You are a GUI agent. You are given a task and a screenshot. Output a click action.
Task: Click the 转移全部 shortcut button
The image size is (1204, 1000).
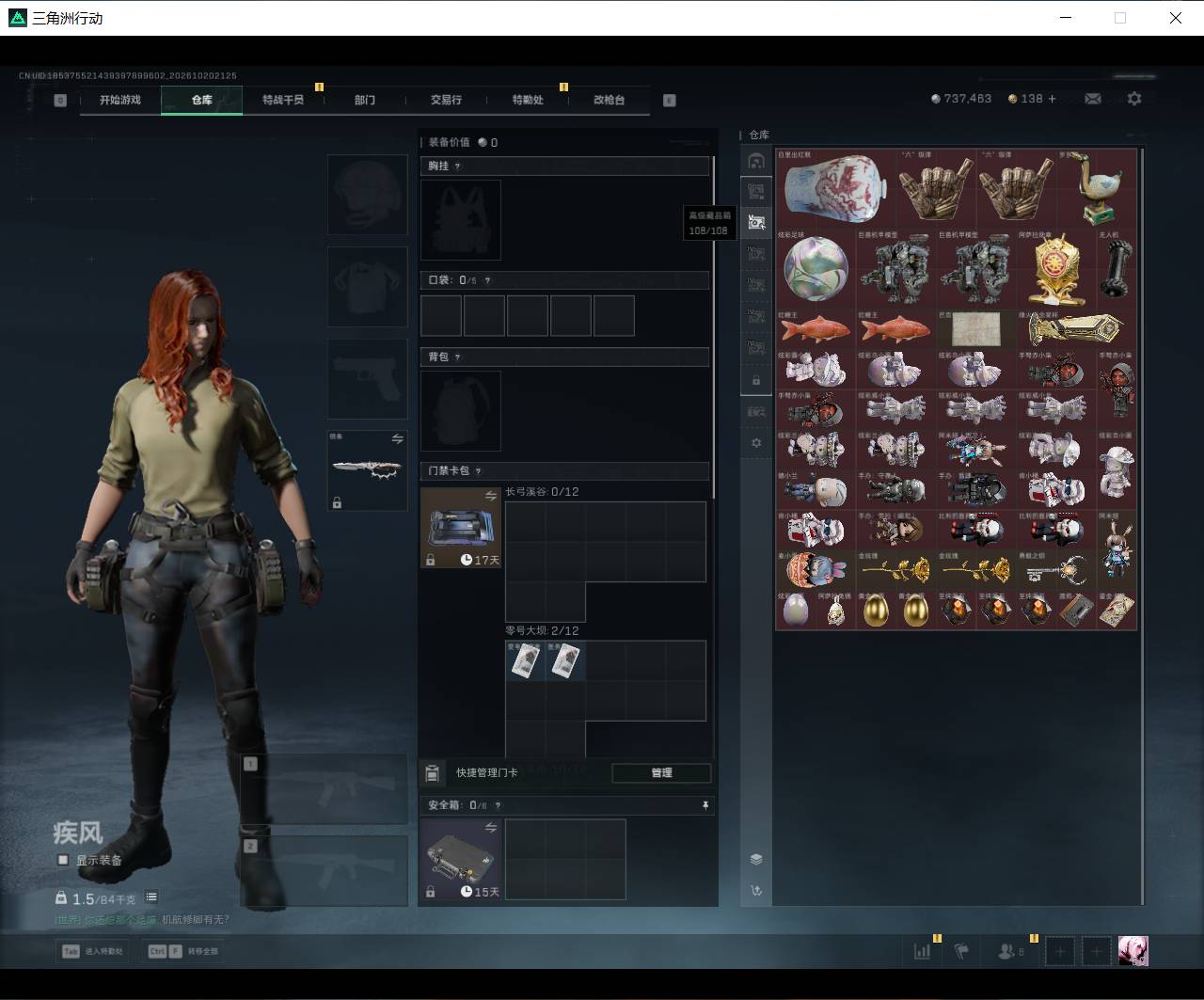(183, 951)
